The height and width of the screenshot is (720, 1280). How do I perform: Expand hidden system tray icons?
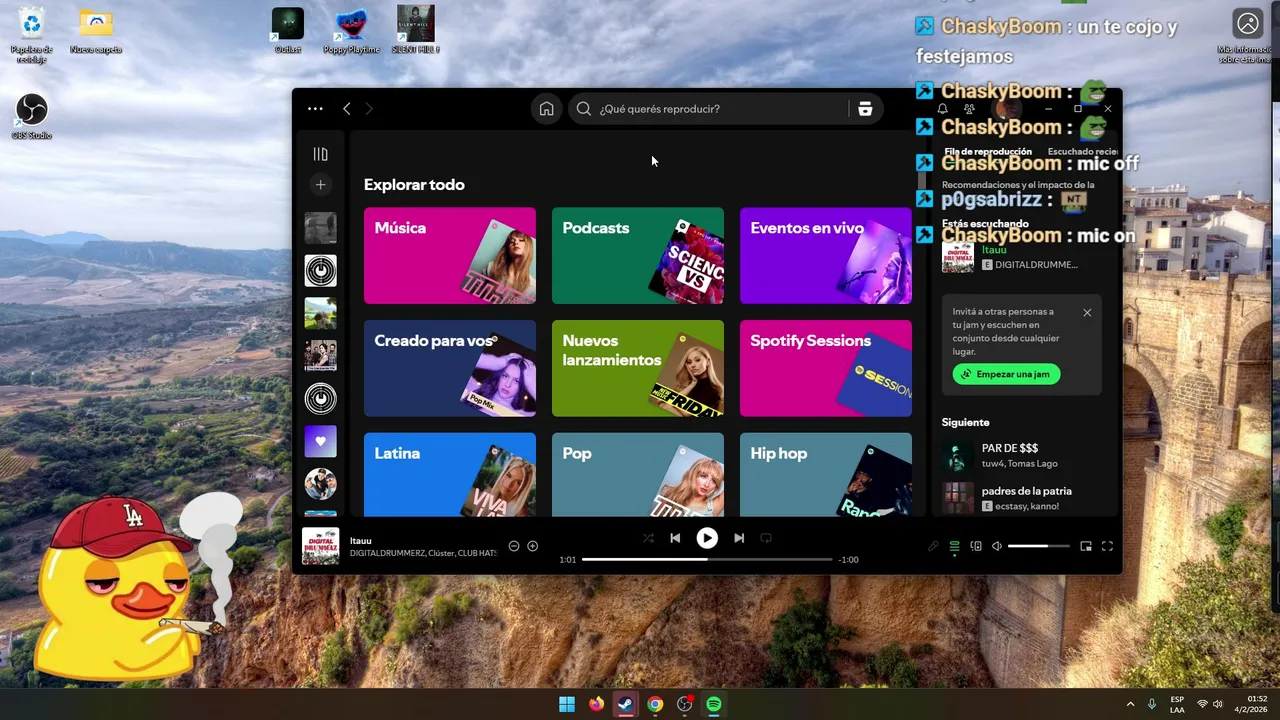tap(1131, 704)
